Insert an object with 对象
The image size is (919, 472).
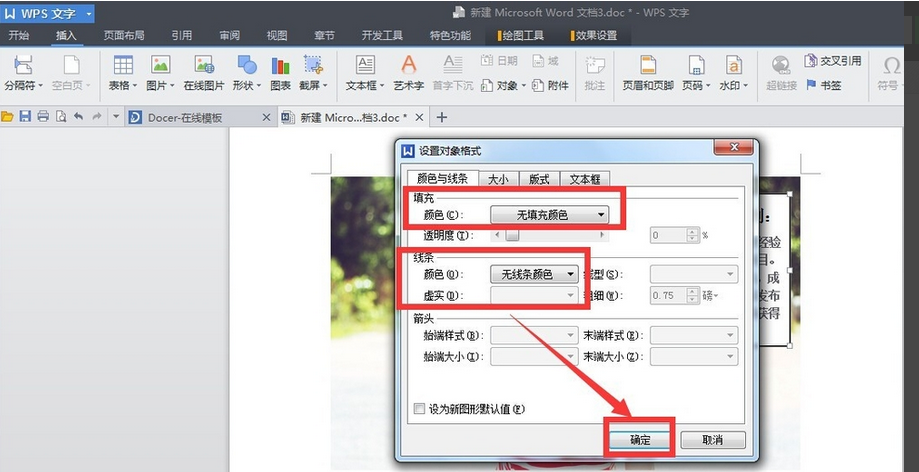point(503,86)
